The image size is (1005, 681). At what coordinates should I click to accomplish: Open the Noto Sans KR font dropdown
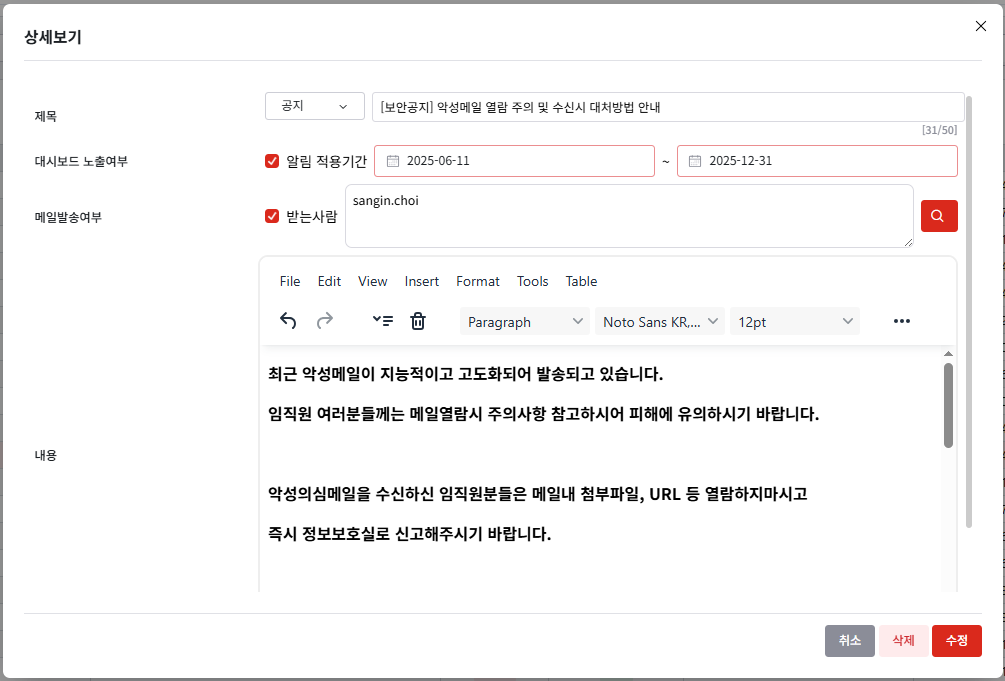pos(660,321)
